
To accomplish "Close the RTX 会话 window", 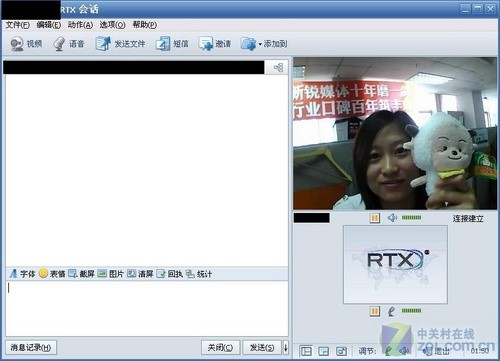I will tap(490, 9).
